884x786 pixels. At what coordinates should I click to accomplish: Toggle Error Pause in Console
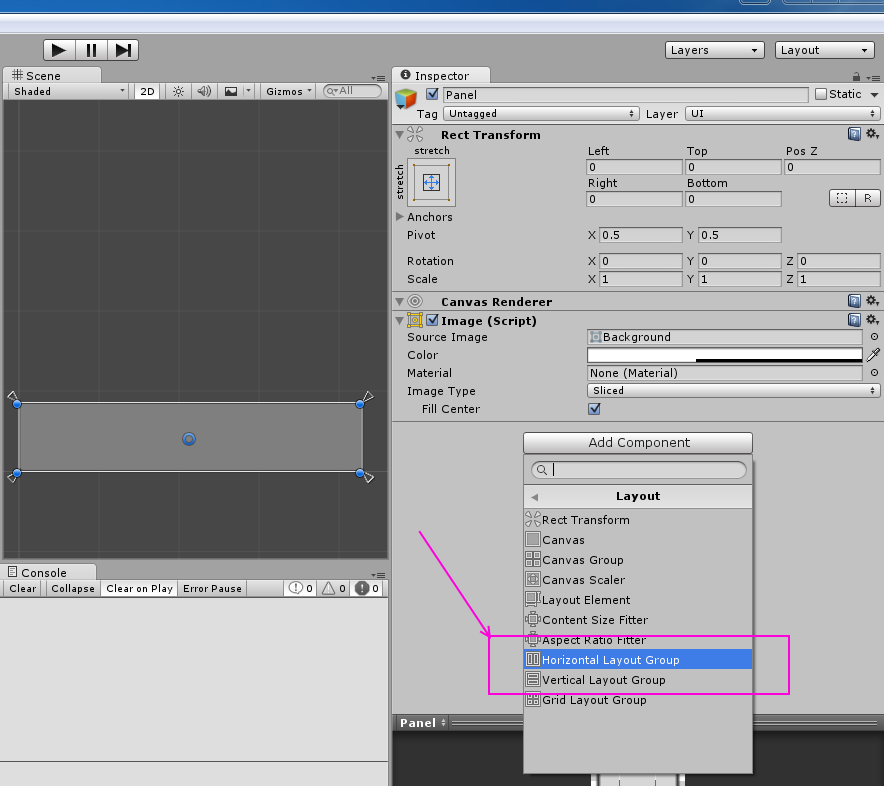212,588
